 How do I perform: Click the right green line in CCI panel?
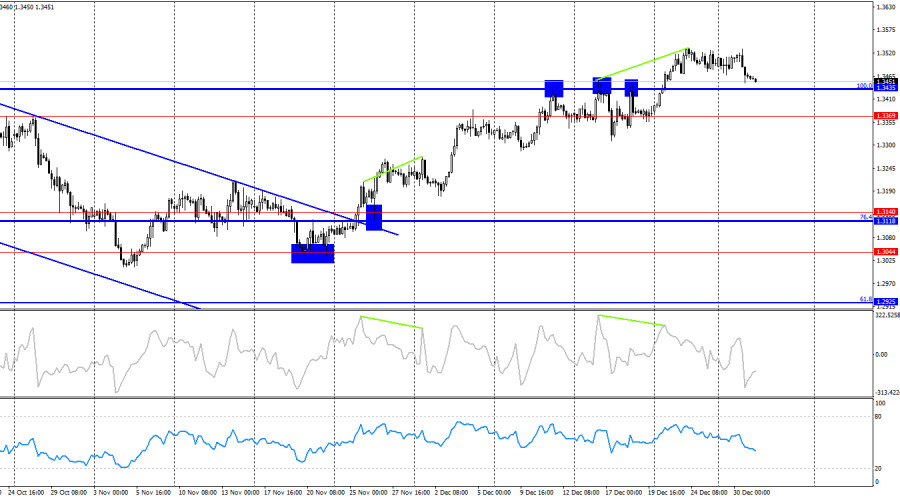tap(631, 320)
